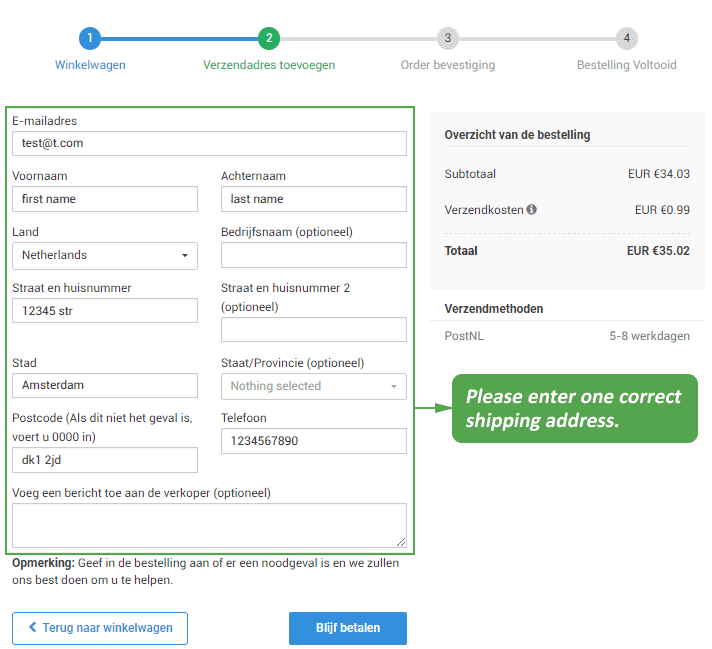Focus the Postcode input box
Viewport: 712px width, 649px height.
tap(105, 460)
